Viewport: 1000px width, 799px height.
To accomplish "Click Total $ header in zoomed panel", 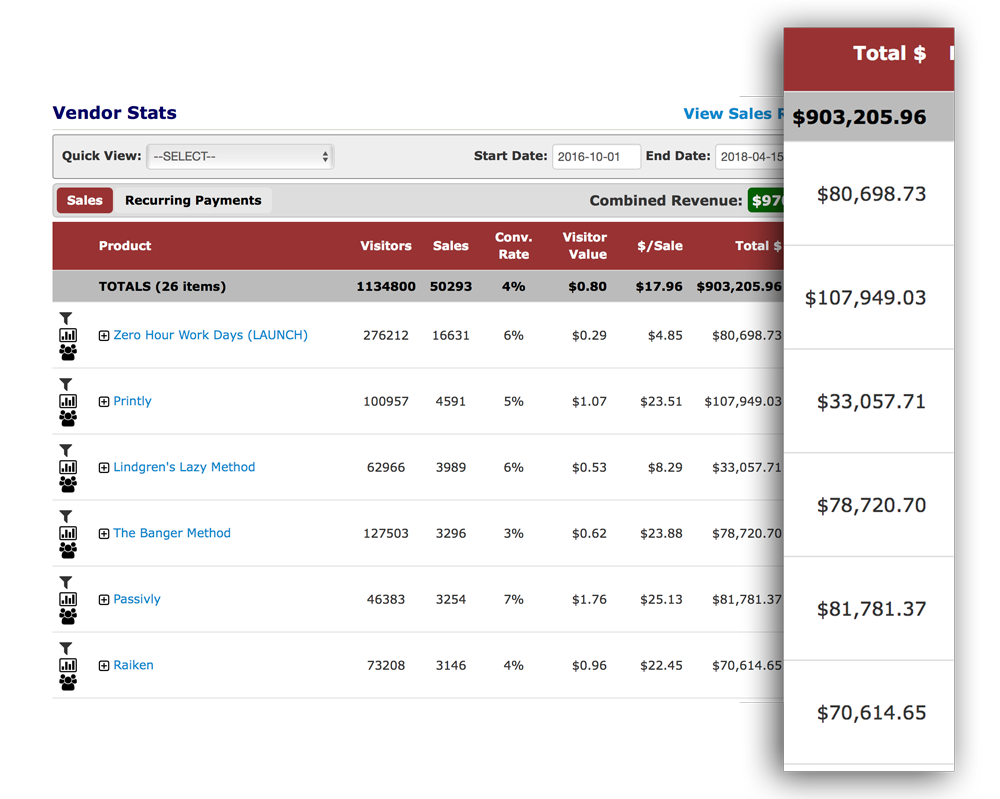I will tap(890, 53).
